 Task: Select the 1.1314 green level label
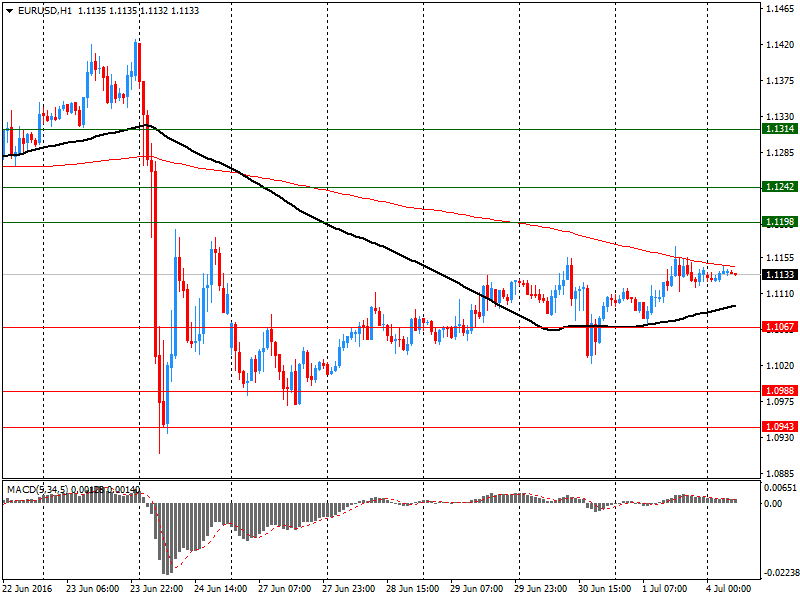tap(780, 129)
